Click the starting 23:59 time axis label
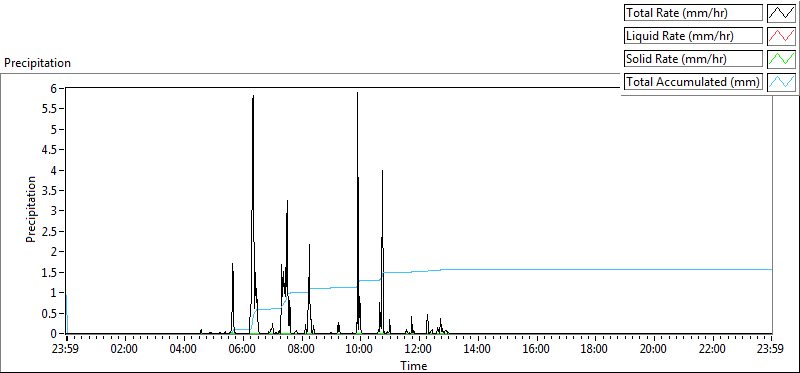 [x=66, y=350]
